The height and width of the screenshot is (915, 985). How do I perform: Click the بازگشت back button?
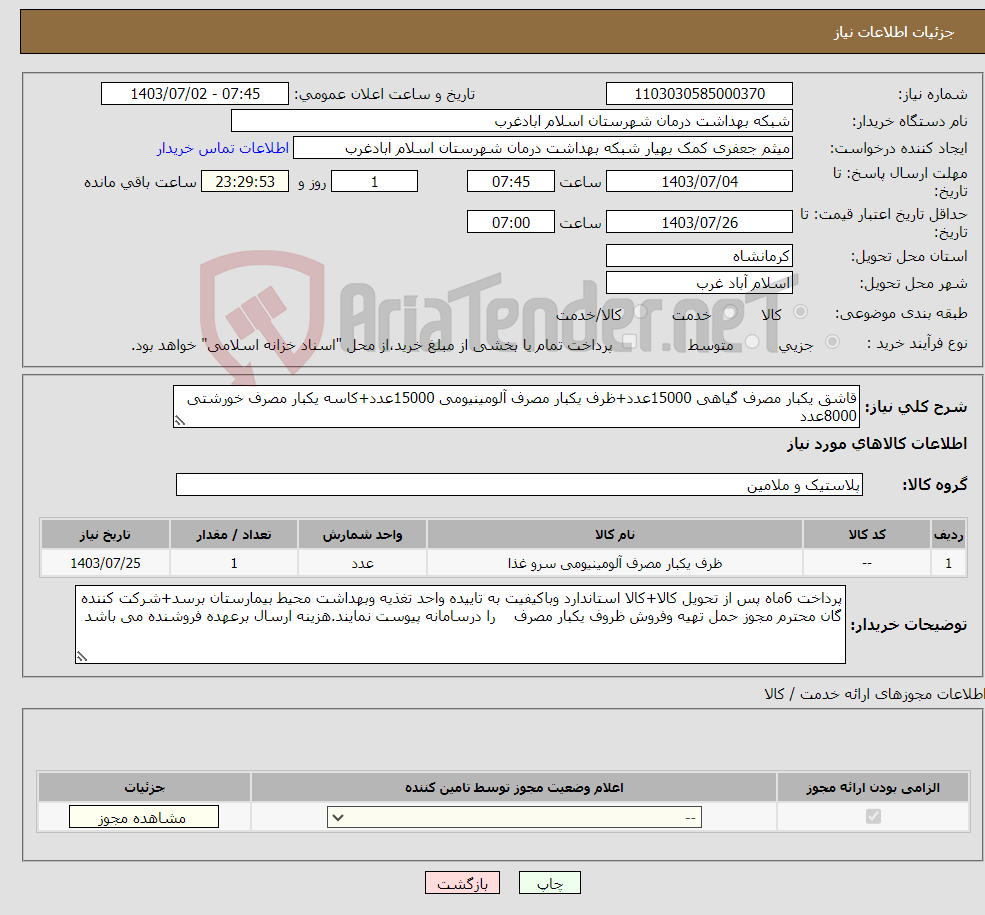(x=462, y=883)
